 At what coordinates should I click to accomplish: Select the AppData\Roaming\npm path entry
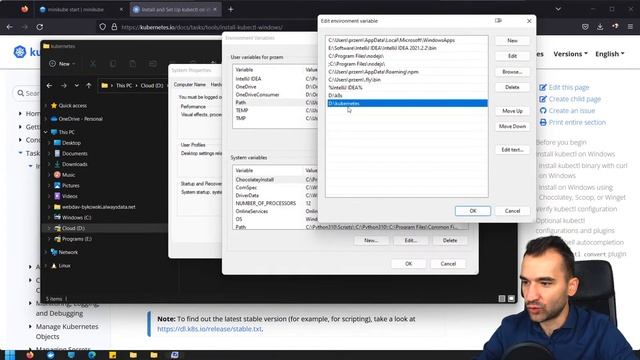407,72
